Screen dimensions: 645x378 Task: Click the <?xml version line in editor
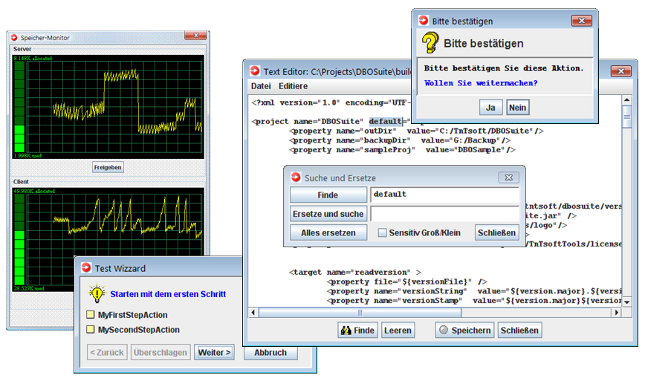331,102
